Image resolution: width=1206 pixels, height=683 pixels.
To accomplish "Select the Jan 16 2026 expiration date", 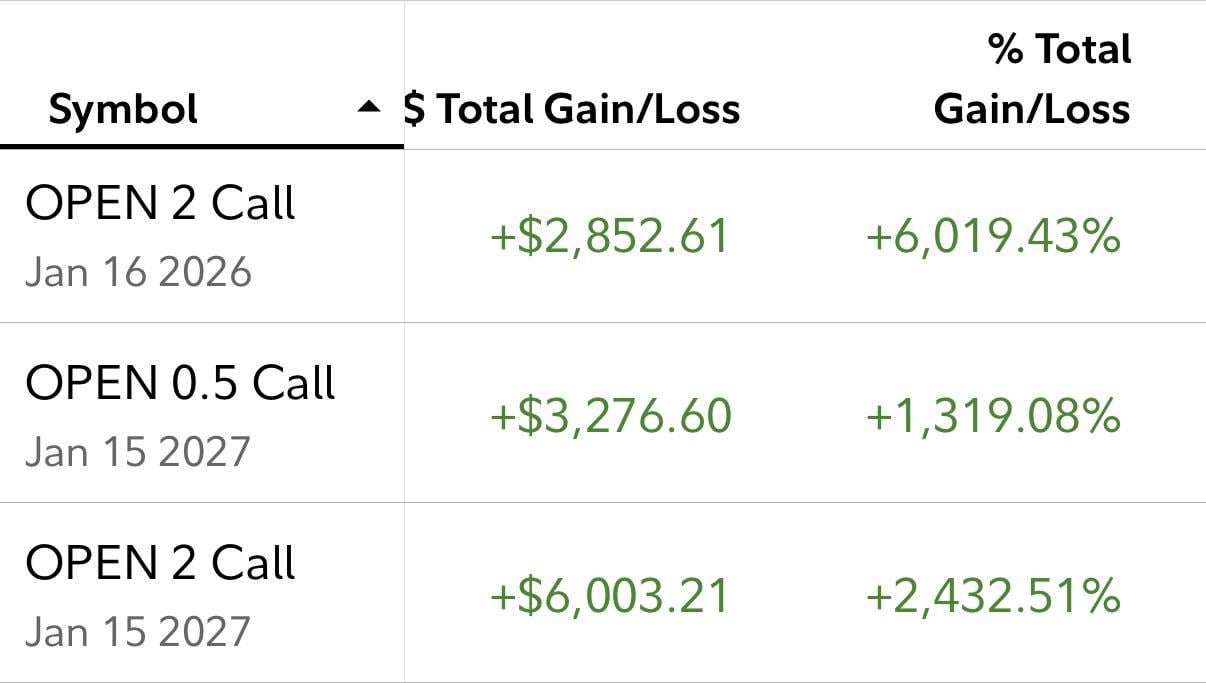I will click(138, 272).
